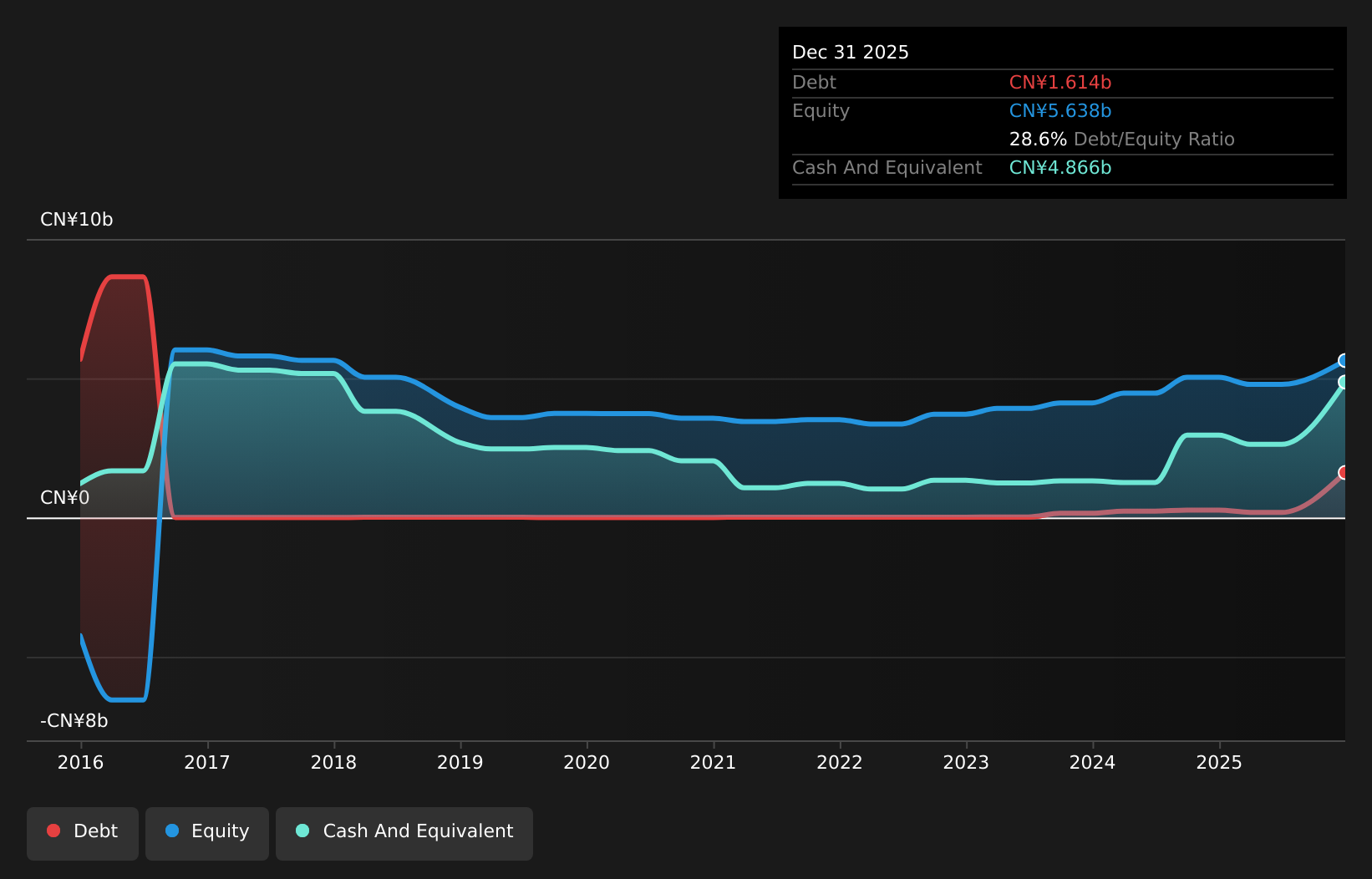Screen dimensions: 1372x879
Task: Select the red Debt endpoint marker on the chart
Action: pos(1344,473)
